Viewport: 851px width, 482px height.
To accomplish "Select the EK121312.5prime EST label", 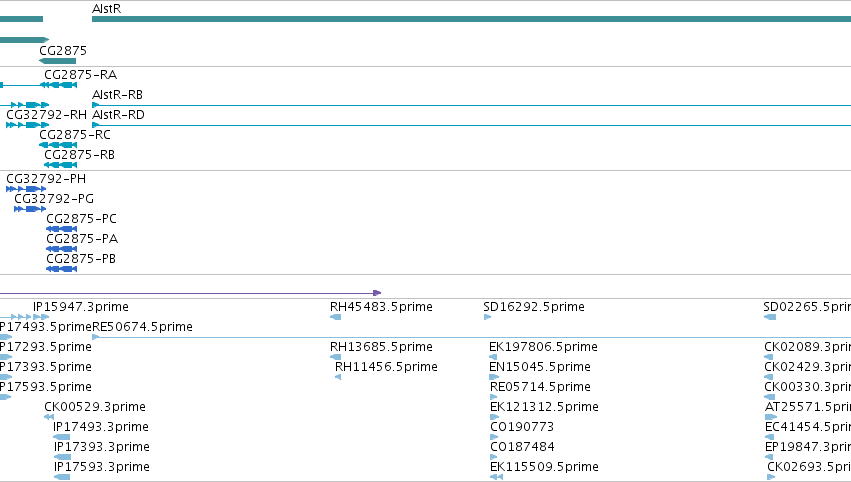I will (x=544, y=408).
